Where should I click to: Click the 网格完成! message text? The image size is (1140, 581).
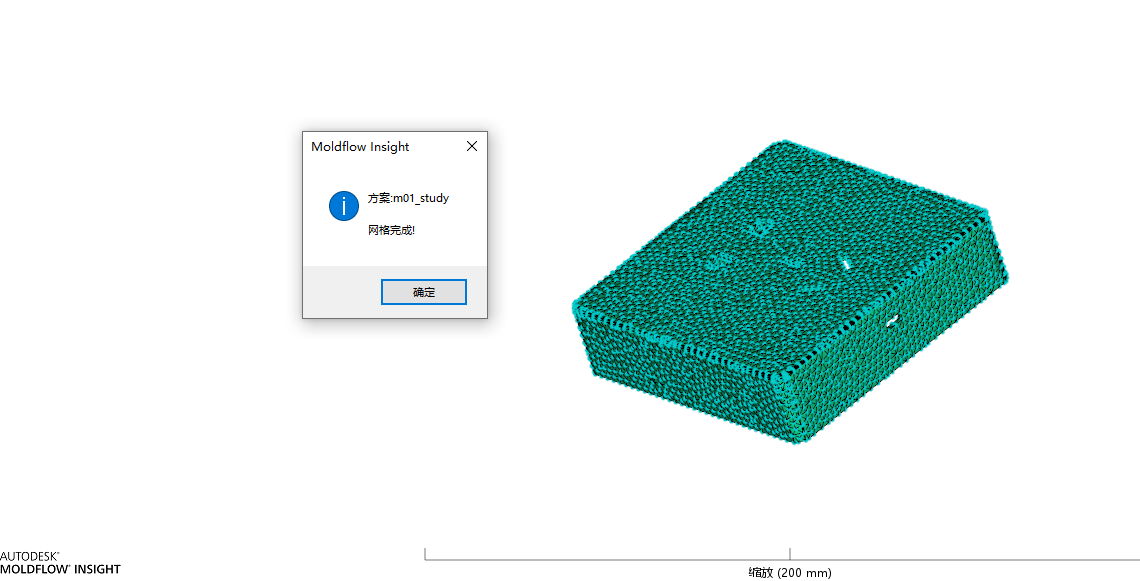(391, 231)
